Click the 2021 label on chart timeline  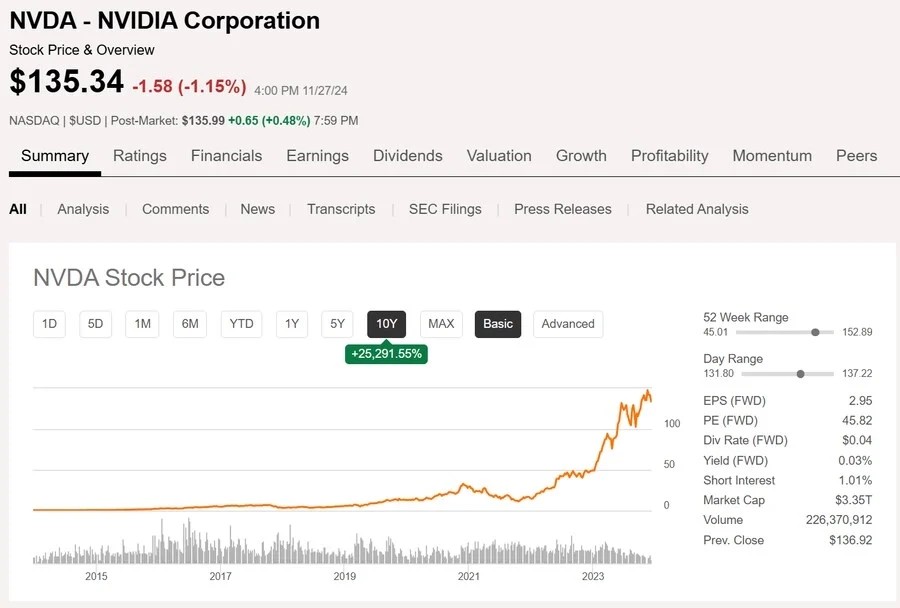click(469, 576)
